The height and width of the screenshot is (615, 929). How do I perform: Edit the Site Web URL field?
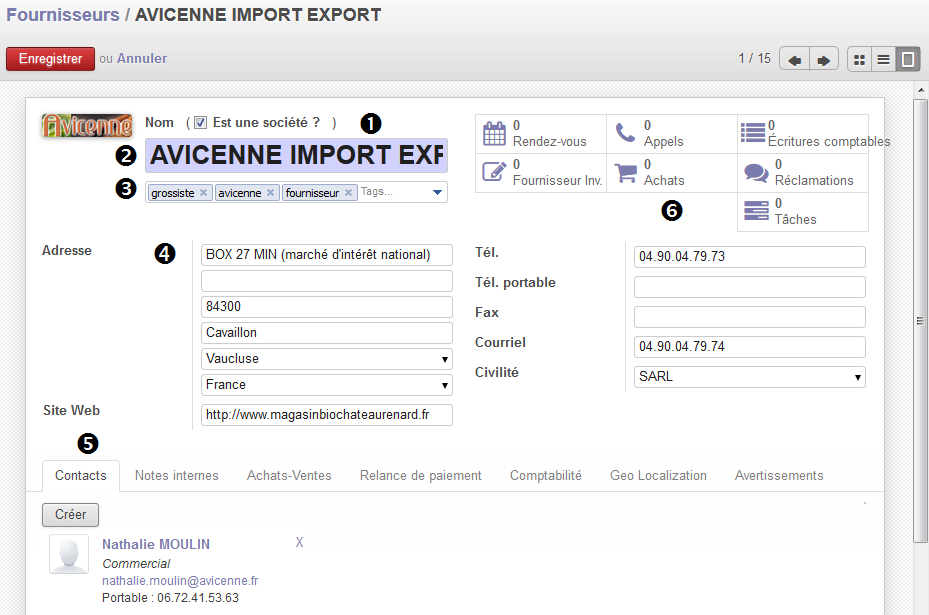coord(327,415)
